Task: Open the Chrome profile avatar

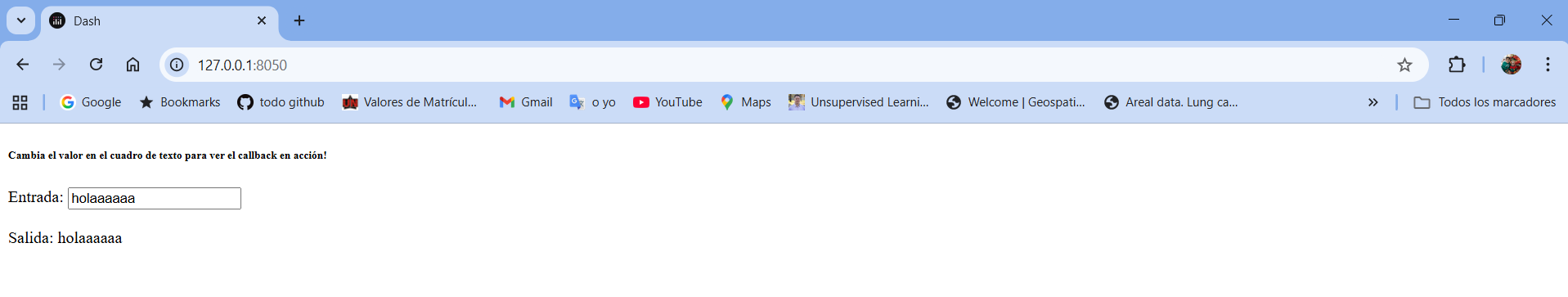Action: coord(1511,65)
